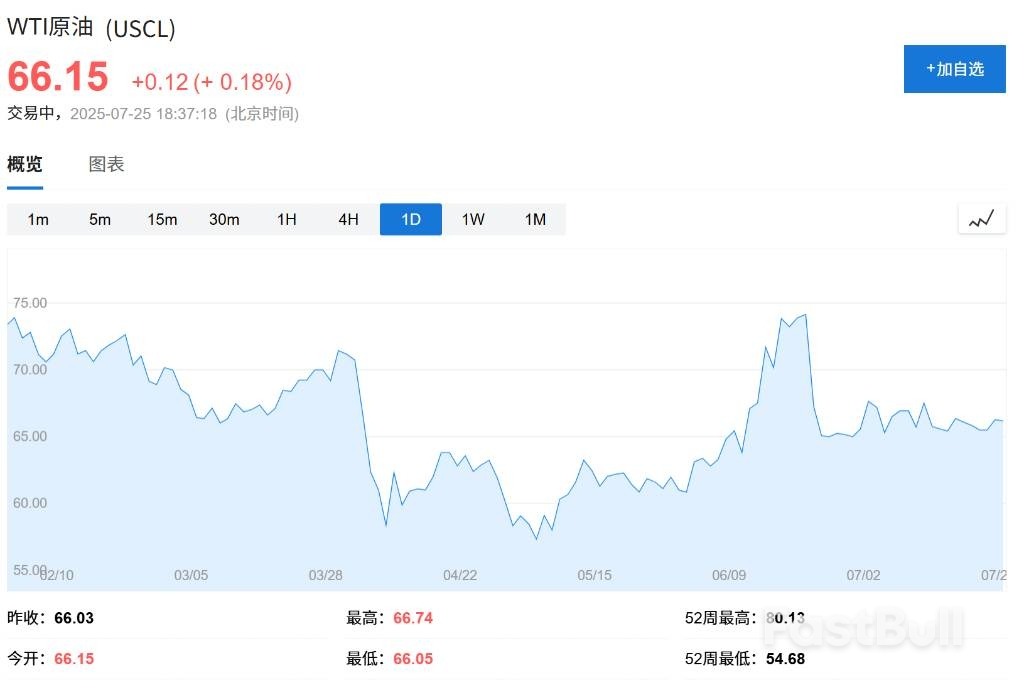
Task: Click the 最高 value 66.74
Action: (413, 619)
